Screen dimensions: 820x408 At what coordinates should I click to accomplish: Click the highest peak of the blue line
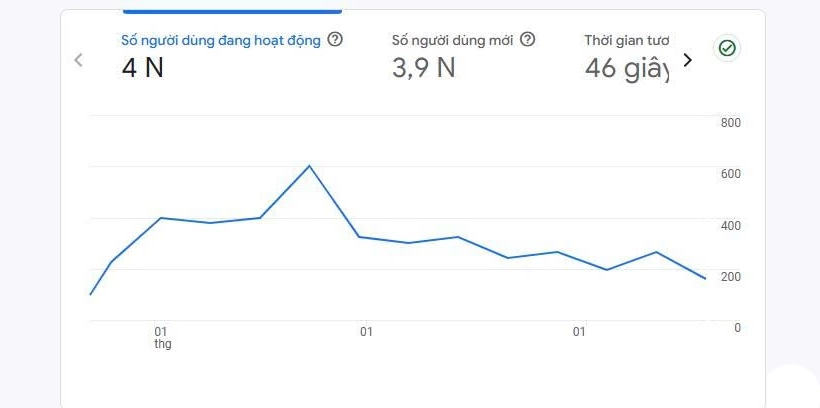coord(309,166)
